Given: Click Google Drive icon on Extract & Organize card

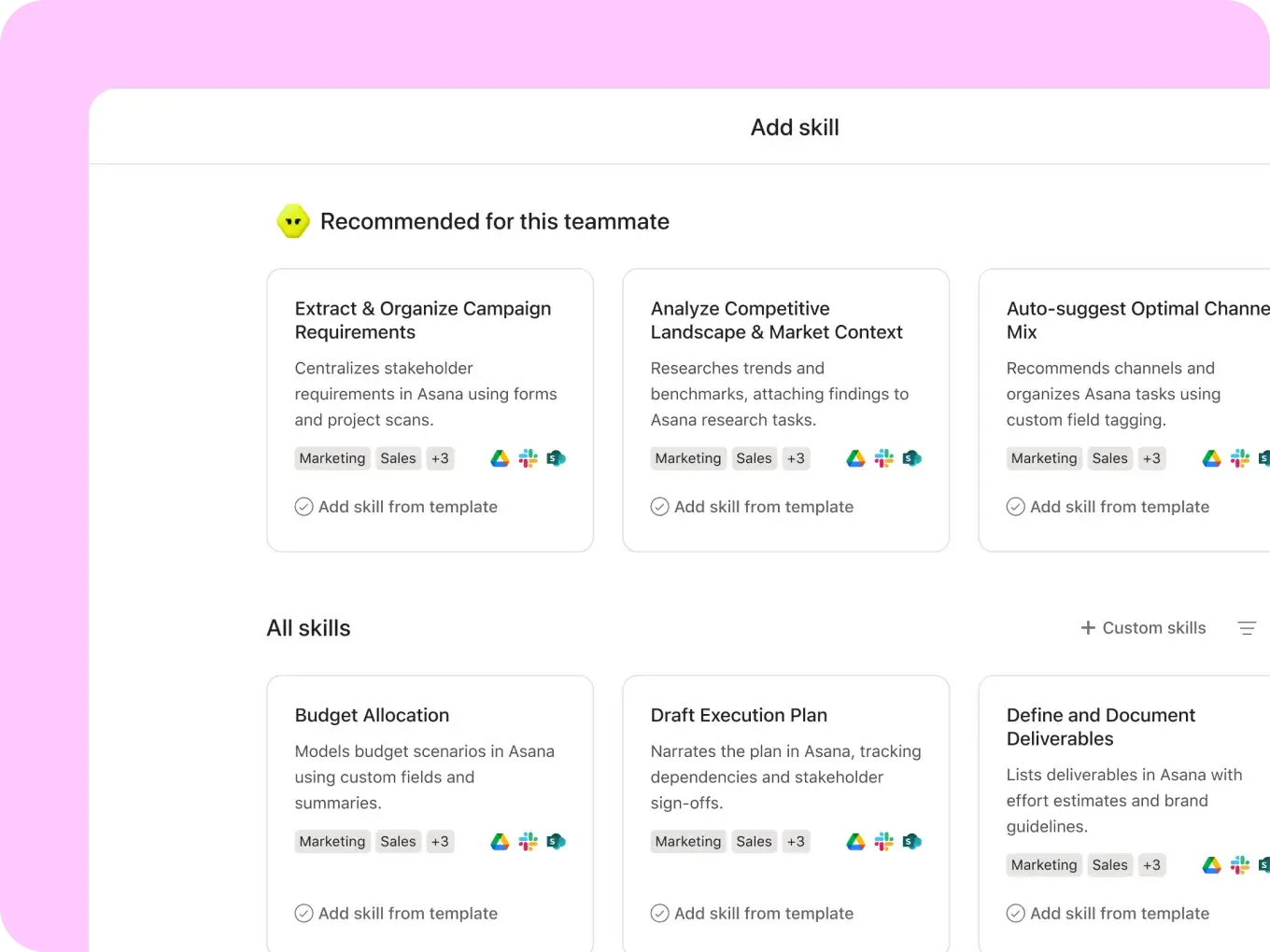Looking at the screenshot, I should pos(501,458).
